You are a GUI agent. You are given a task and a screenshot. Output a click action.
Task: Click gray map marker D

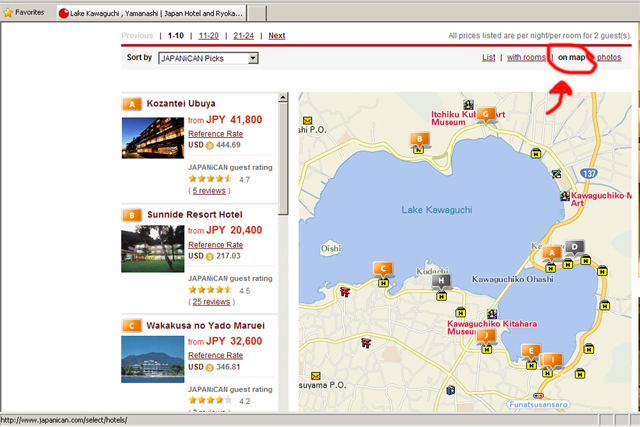(574, 247)
